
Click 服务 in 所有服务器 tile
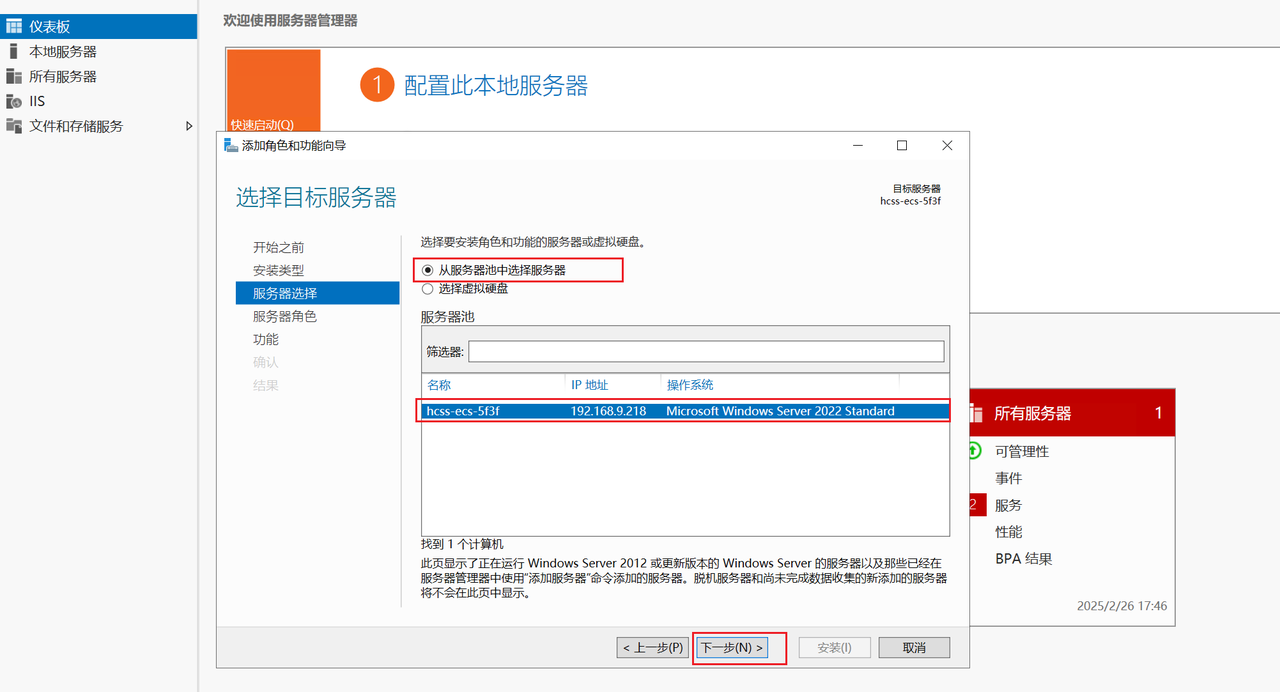pyautogui.click(x=1008, y=505)
